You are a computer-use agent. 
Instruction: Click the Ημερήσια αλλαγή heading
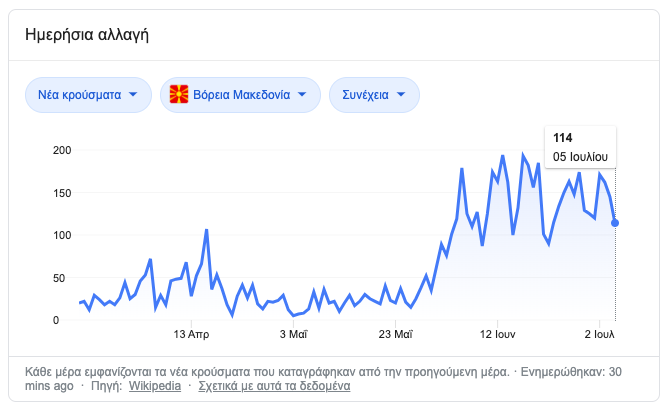click(x=87, y=36)
